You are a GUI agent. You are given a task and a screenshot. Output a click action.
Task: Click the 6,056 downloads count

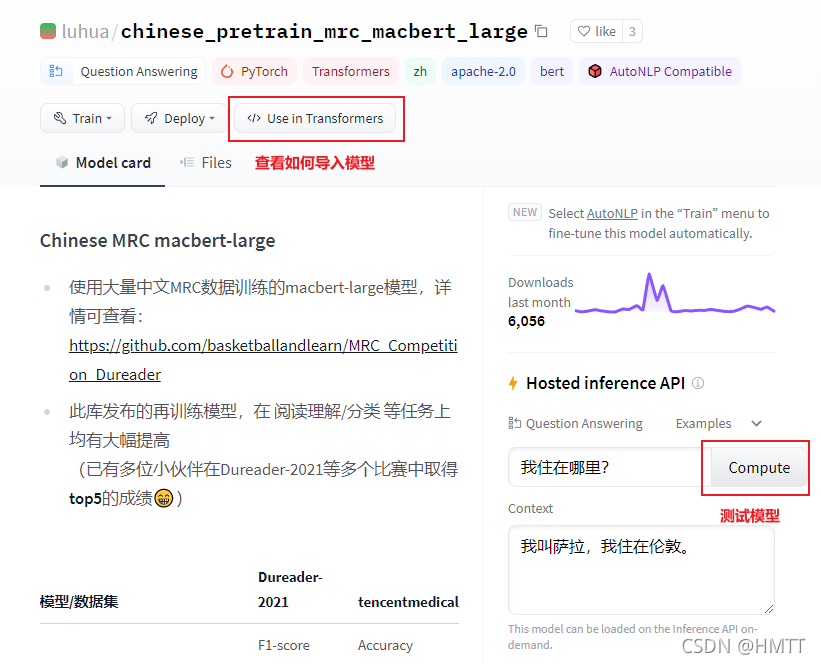(x=526, y=321)
